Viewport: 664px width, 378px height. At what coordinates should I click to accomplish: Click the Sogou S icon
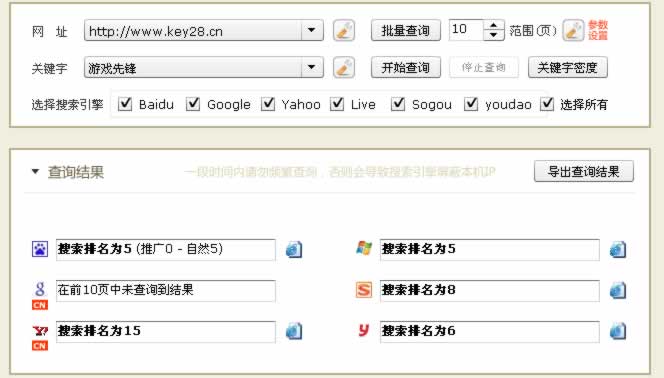pos(364,290)
